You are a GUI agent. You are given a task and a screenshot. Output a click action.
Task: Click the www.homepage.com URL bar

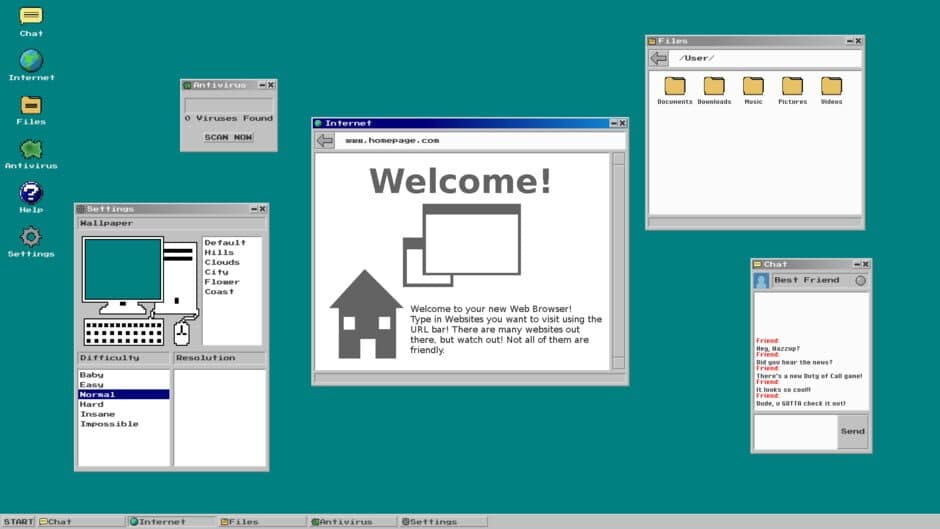click(481, 140)
